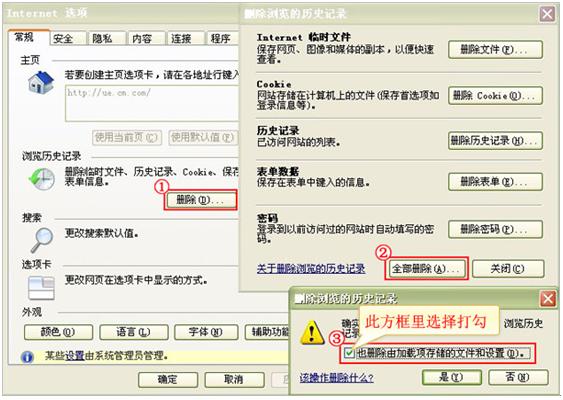Select the 连接 tab
The height and width of the screenshot is (400, 563).
(186, 38)
